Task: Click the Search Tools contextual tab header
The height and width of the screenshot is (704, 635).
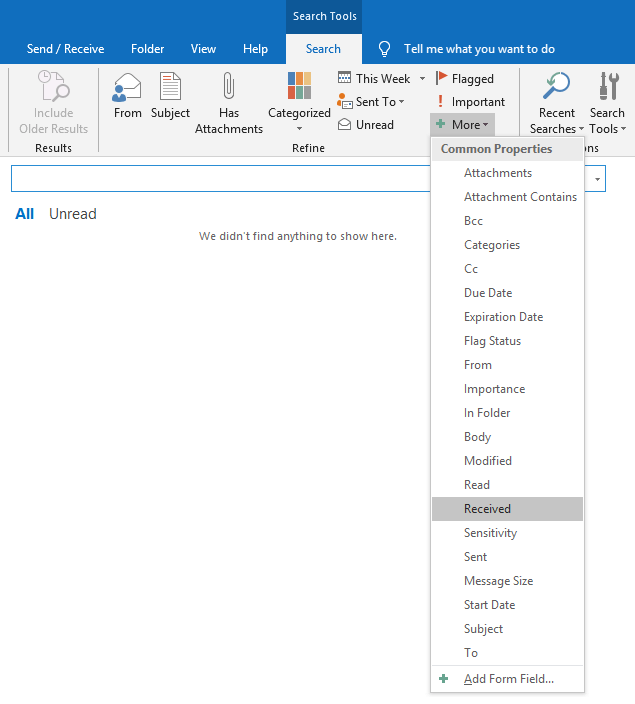Action: click(x=324, y=16)
